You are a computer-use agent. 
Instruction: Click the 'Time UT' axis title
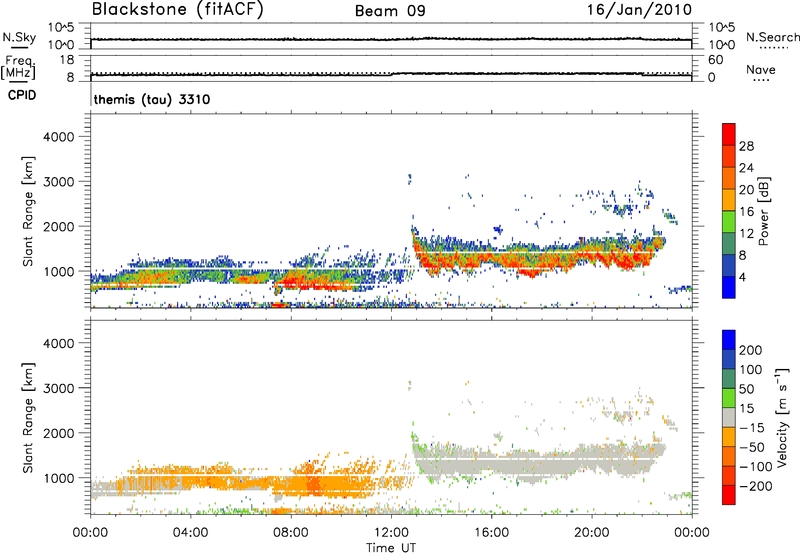(391, 548)
